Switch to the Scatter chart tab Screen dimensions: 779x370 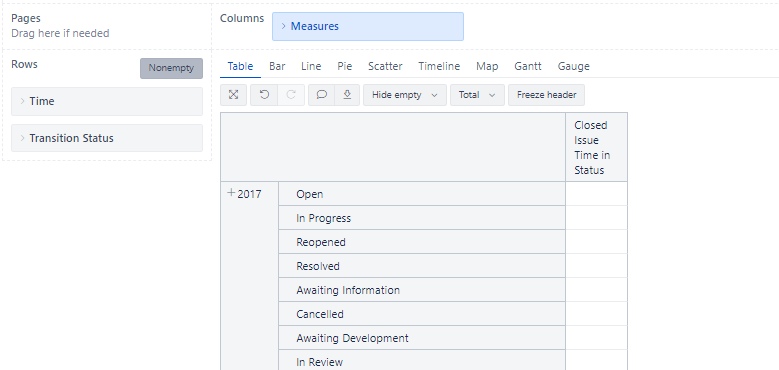(385, 67)
